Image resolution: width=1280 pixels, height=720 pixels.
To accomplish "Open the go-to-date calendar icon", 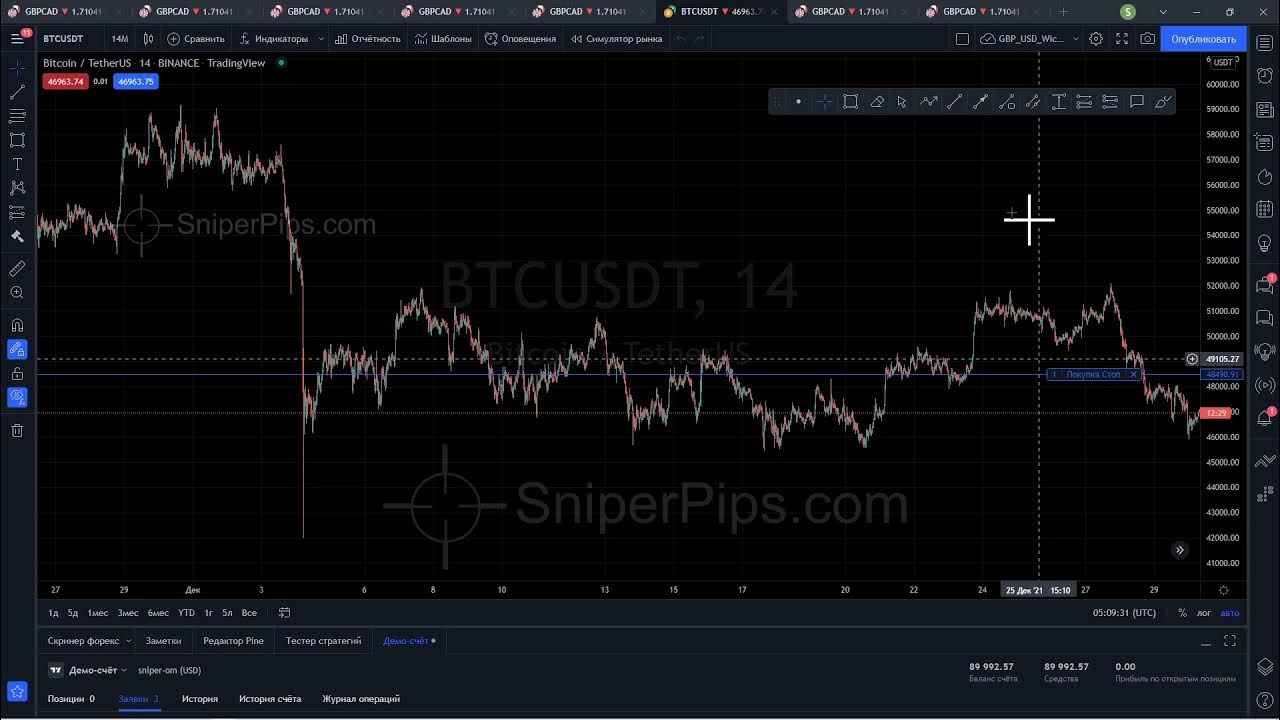I will point(284,613).
